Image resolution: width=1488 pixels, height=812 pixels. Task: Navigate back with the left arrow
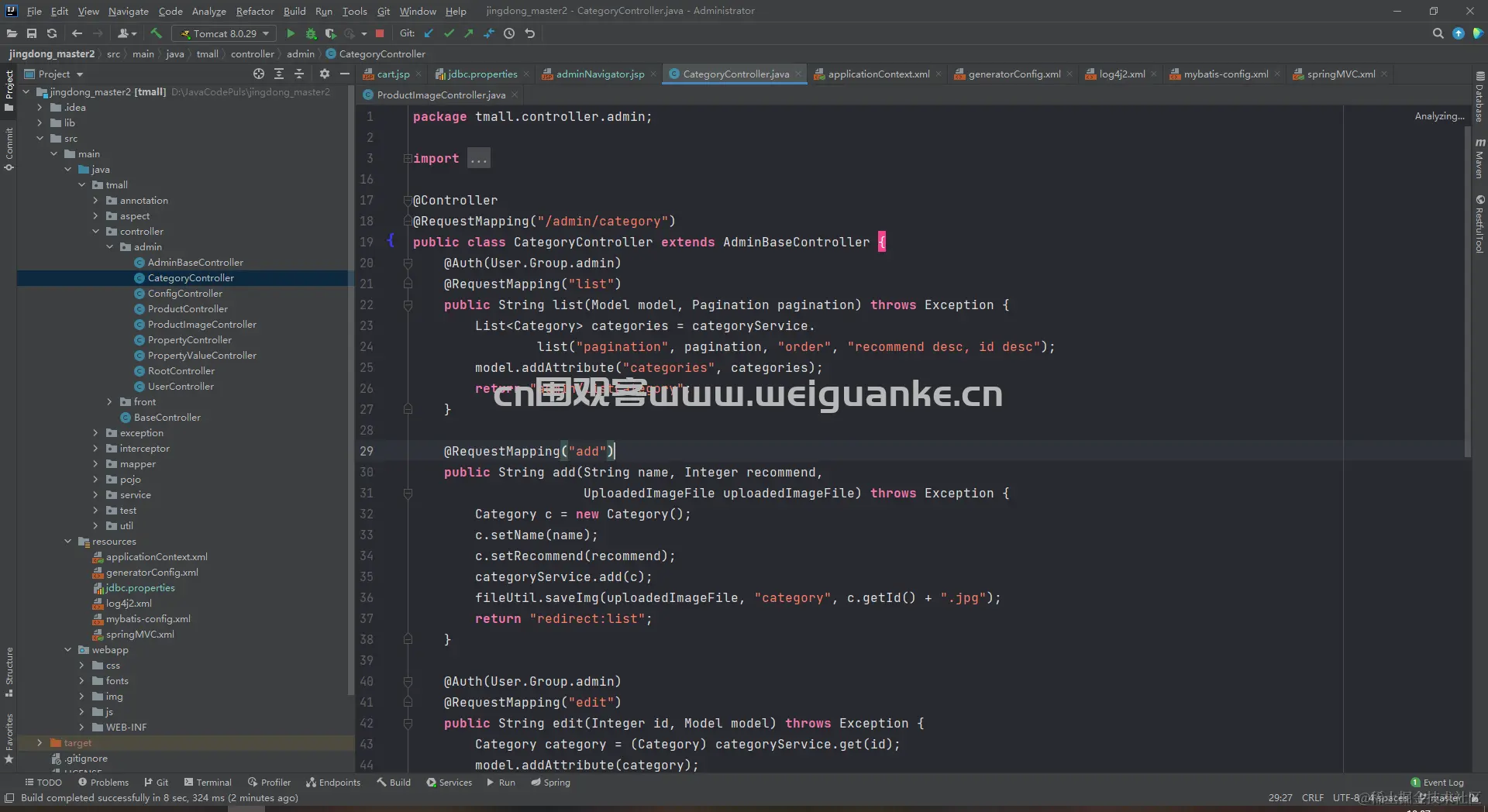[x=77, y=33]
